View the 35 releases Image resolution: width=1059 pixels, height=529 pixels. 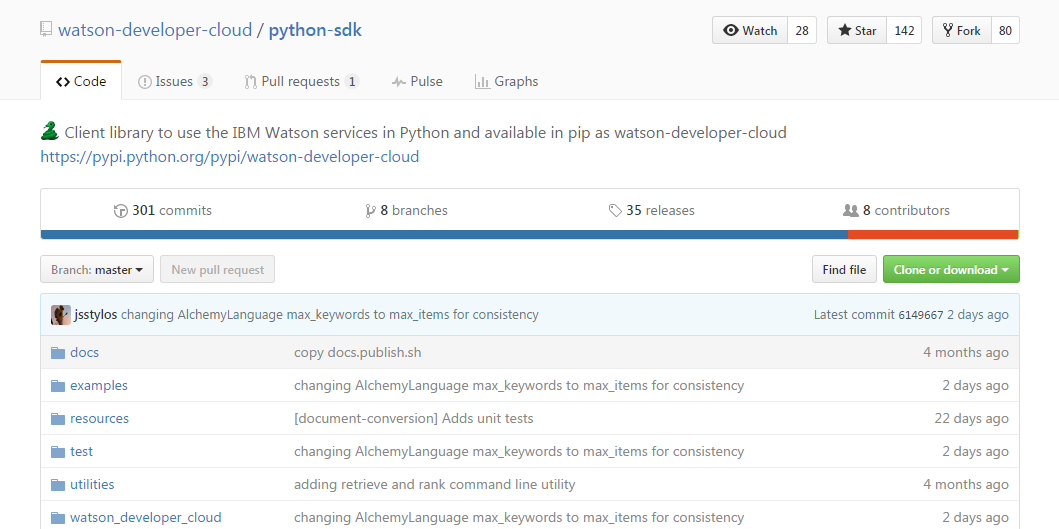tap(652, 211)
